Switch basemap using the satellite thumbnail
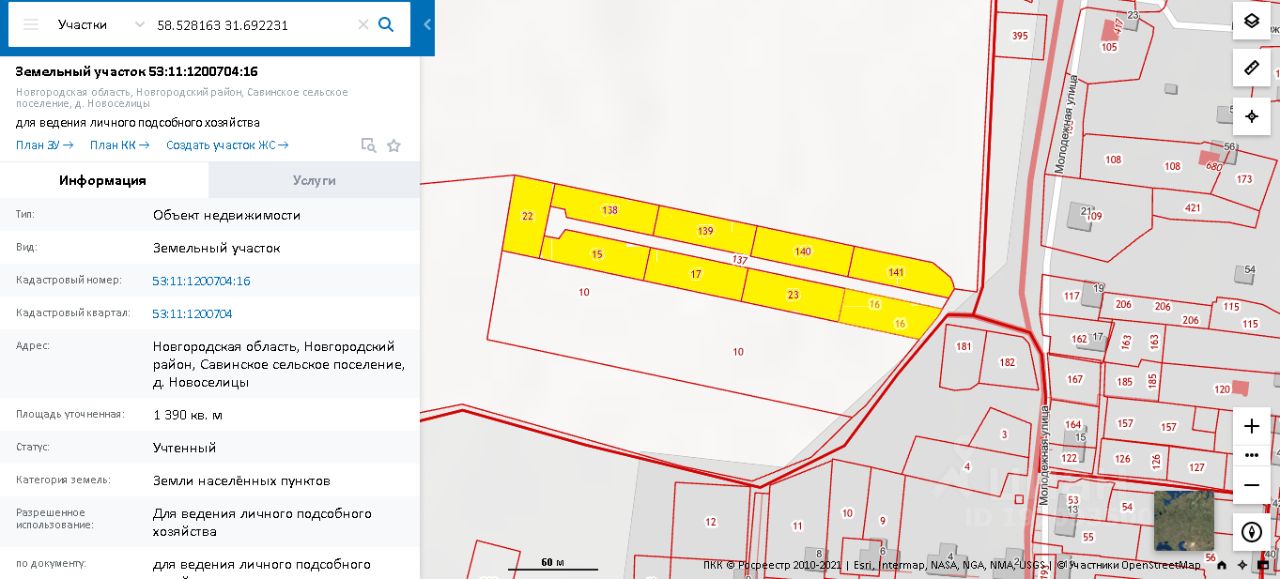 point(1183,520)
